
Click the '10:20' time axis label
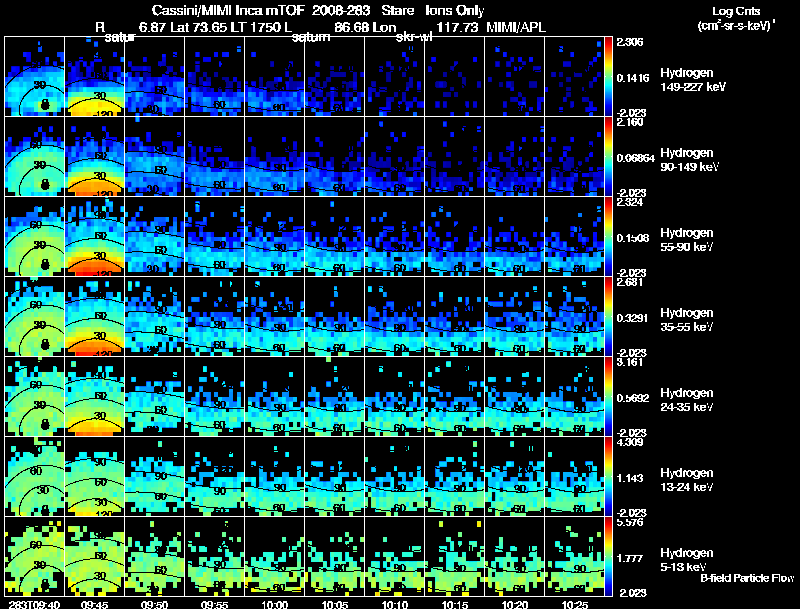[515, 604]
